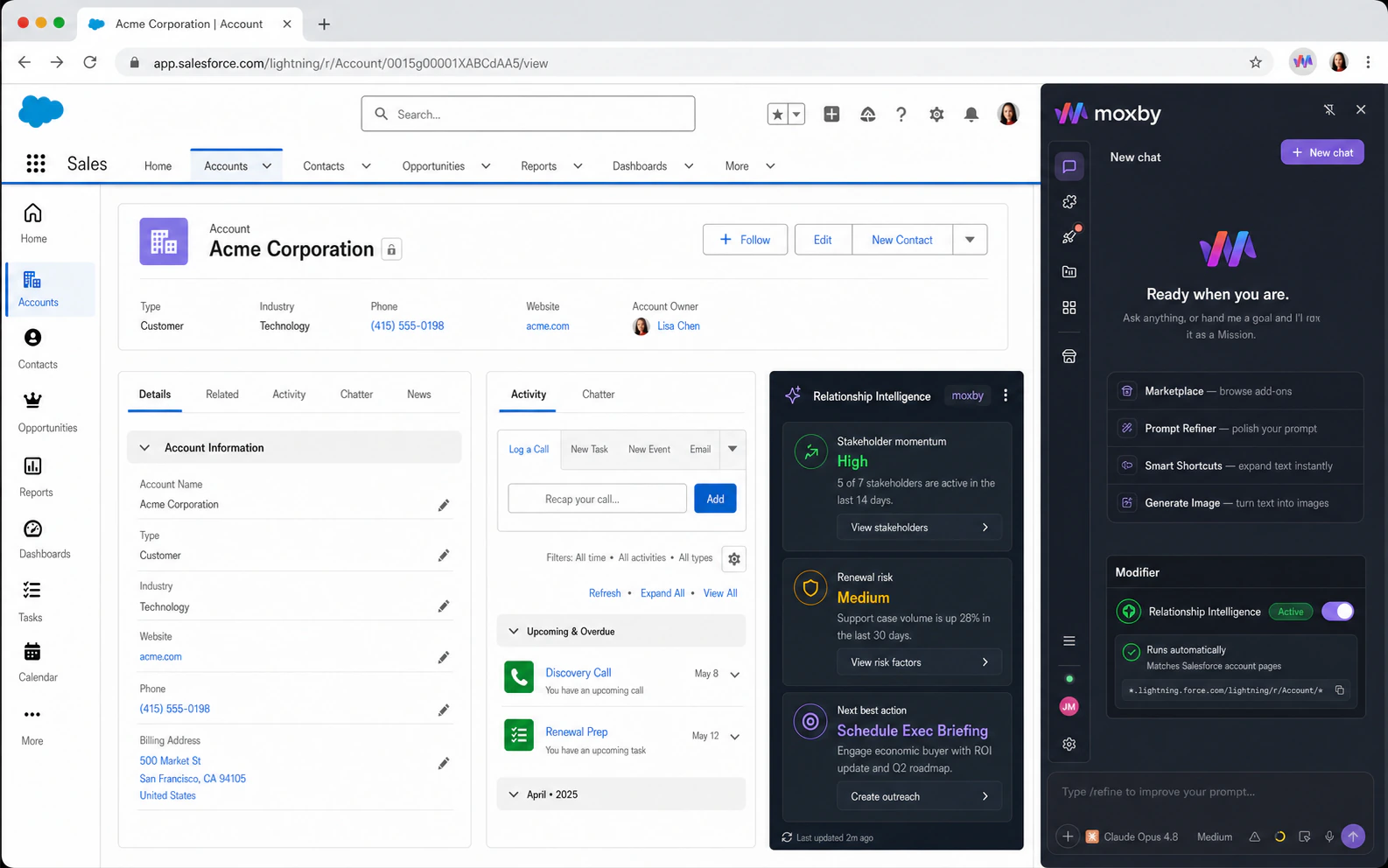Image resolution: width=1388 pixels, height=868 pixels.
Task: Select the New Task activity tab
Action: 589,449
